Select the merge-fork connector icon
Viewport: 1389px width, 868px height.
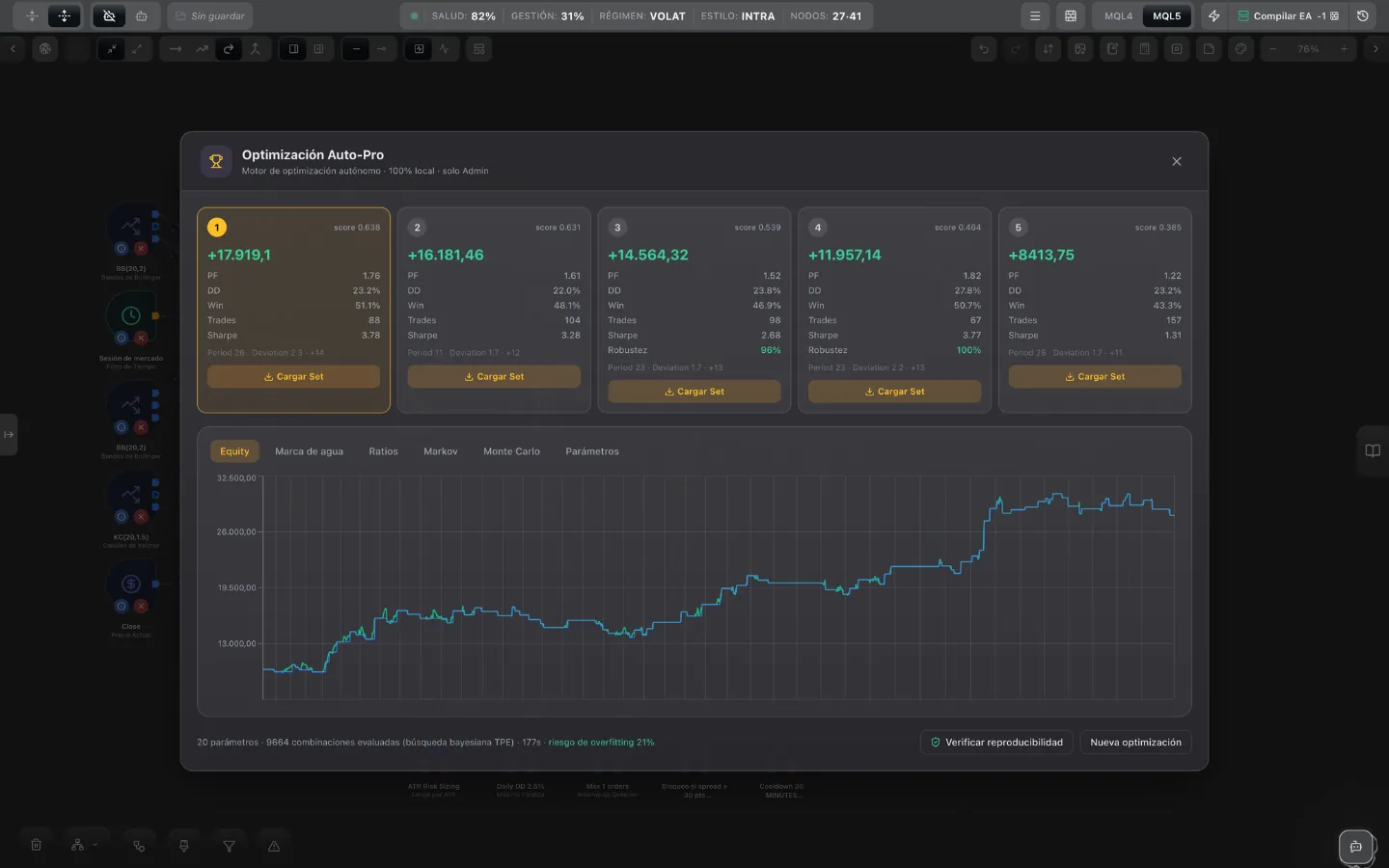click(255, 49)
